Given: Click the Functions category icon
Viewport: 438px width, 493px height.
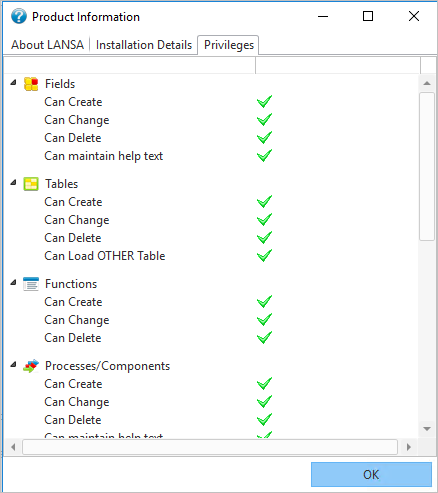Looking at the screenshot, I should tap(31, 284).
